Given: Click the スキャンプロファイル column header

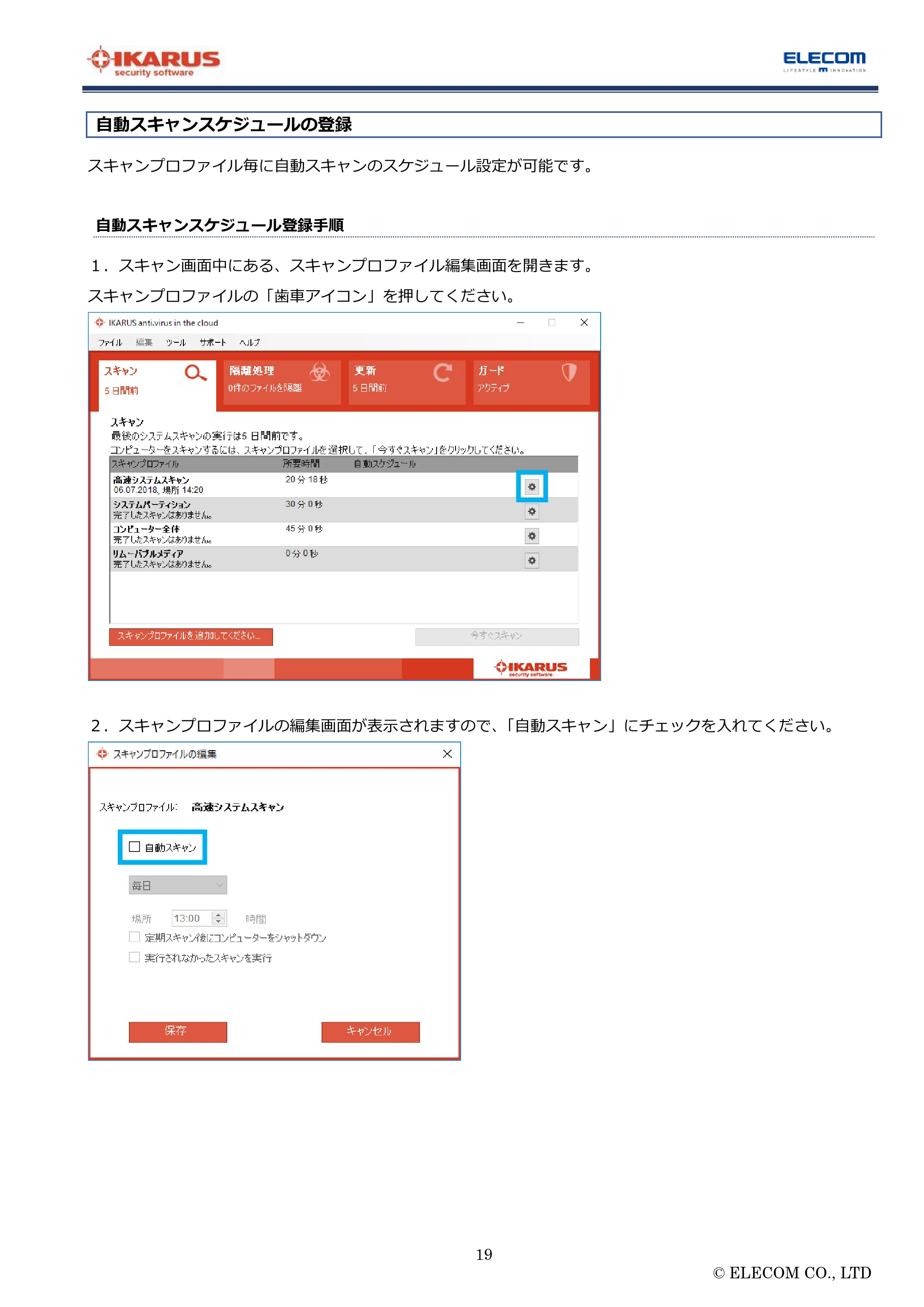Looking at the screenshot, I should (x=145, y=464).
